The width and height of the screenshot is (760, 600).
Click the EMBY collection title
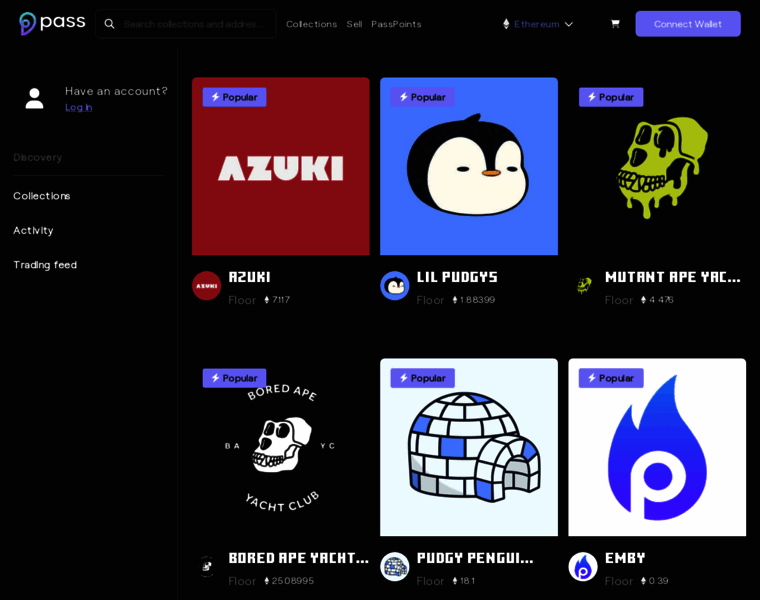(x=625, y=558)
